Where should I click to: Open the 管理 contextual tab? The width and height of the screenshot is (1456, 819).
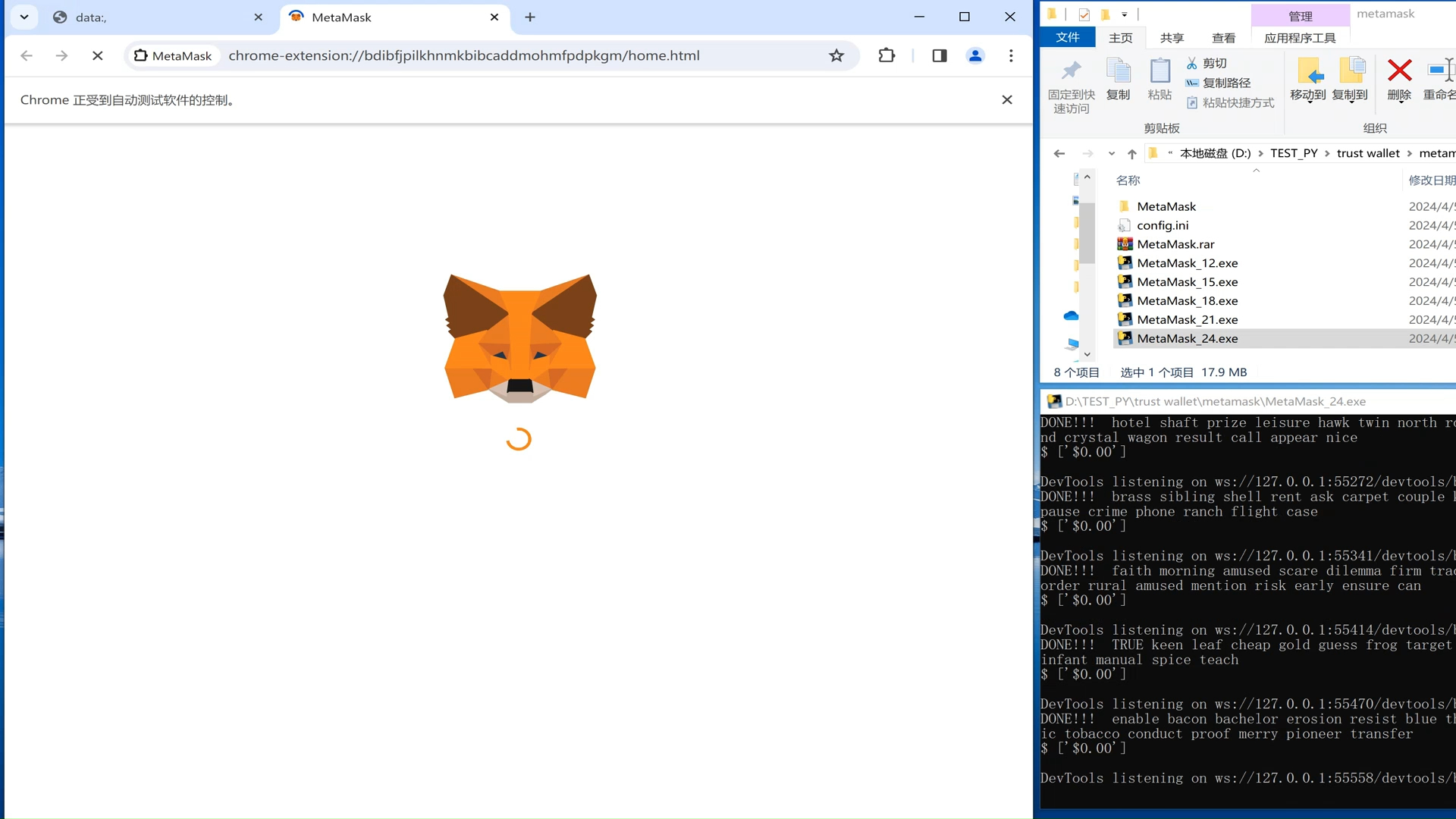[x=1301, y=16]
